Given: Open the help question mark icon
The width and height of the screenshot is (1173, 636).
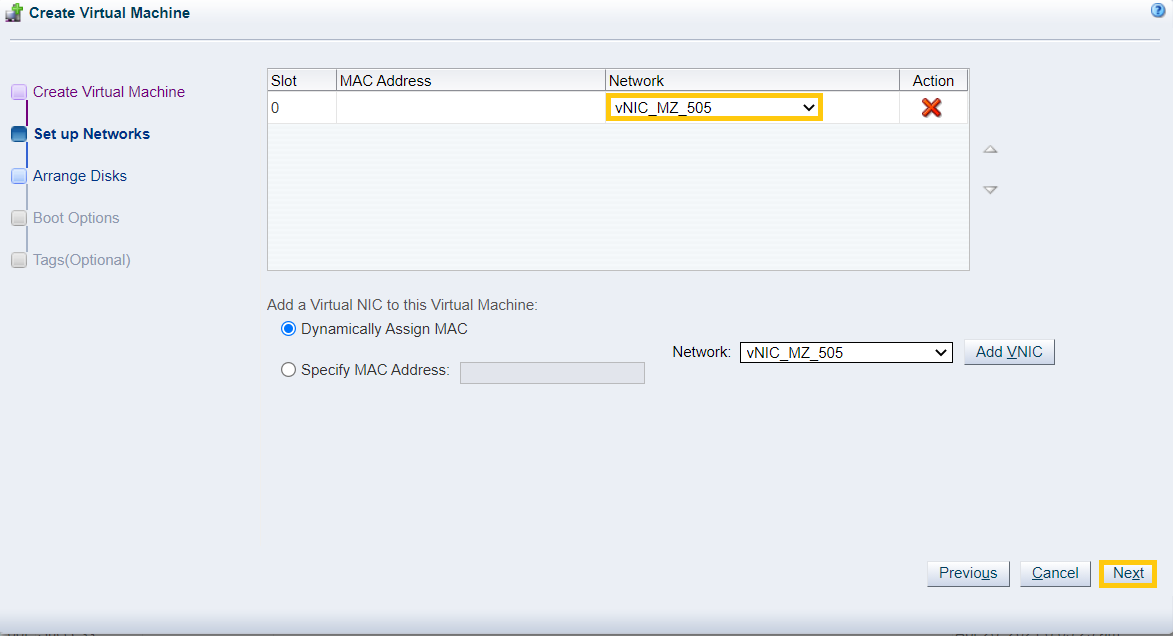Looking at the screenshot, I should click(1158, 10).
